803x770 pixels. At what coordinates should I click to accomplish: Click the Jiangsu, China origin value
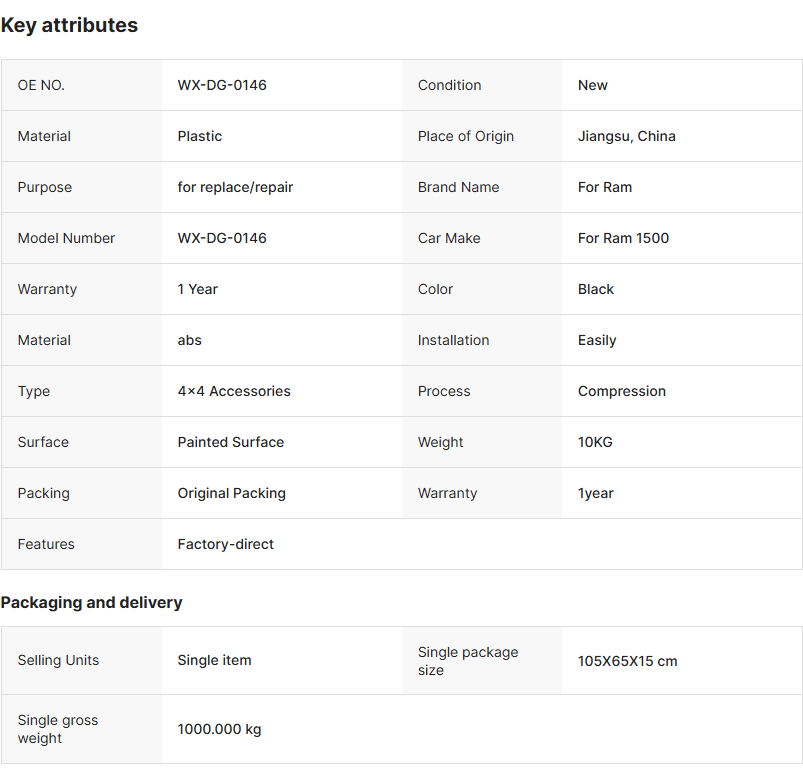pyautogui.click(x=627, y=136)
